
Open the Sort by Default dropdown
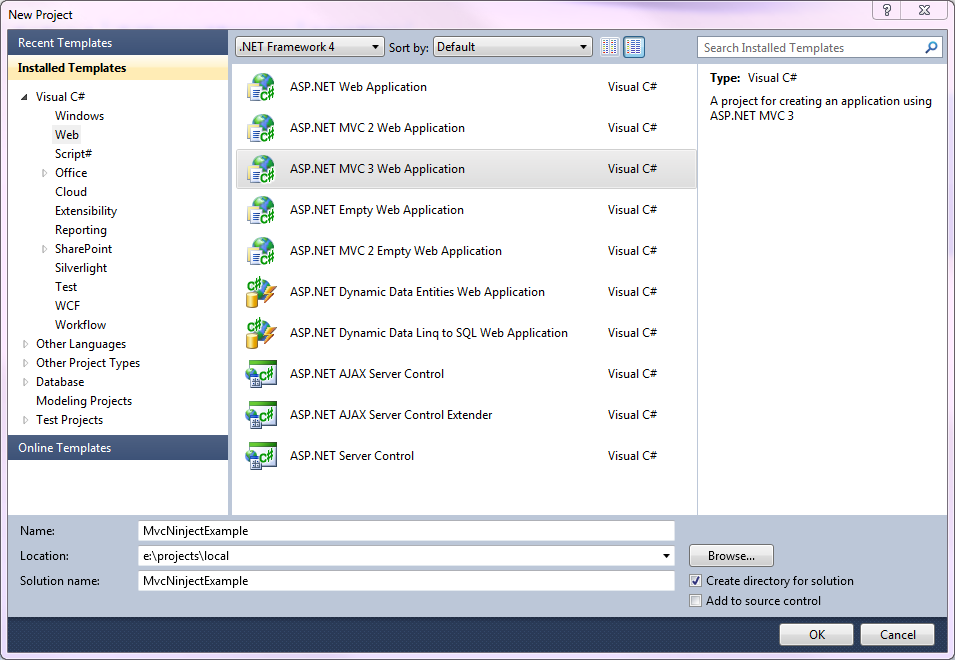512,47
